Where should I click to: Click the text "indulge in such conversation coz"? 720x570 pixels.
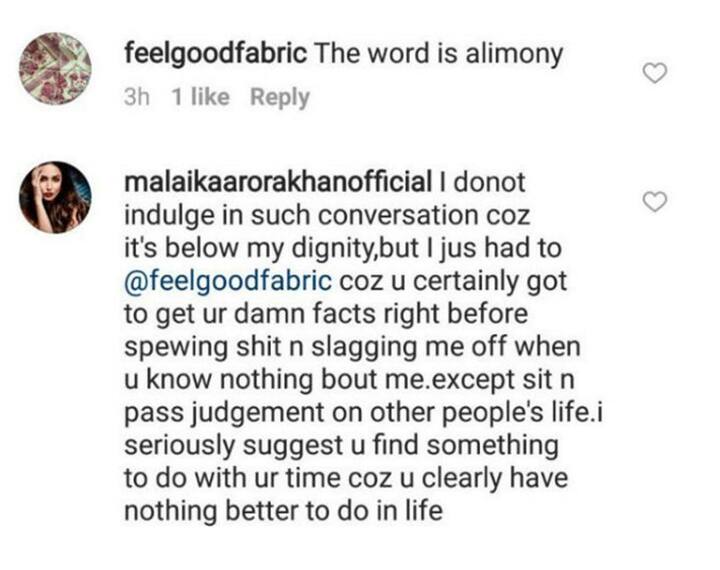[327, 215]
